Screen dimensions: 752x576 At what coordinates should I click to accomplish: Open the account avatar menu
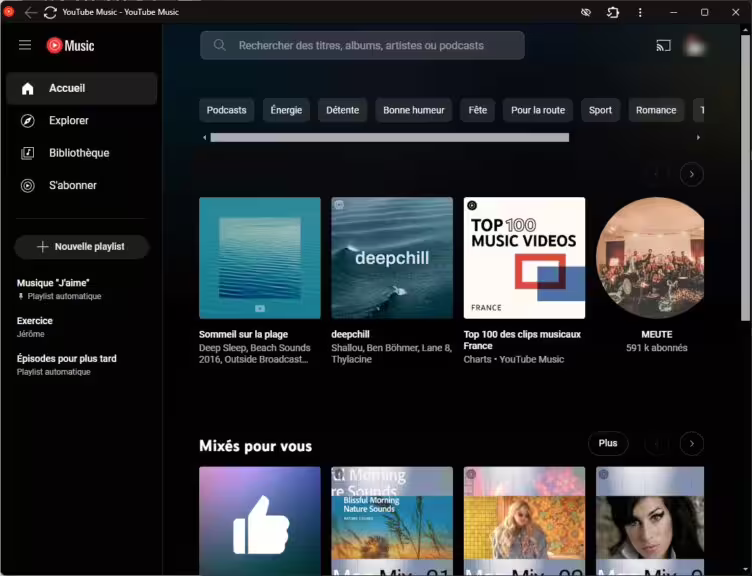click(694, 46)
